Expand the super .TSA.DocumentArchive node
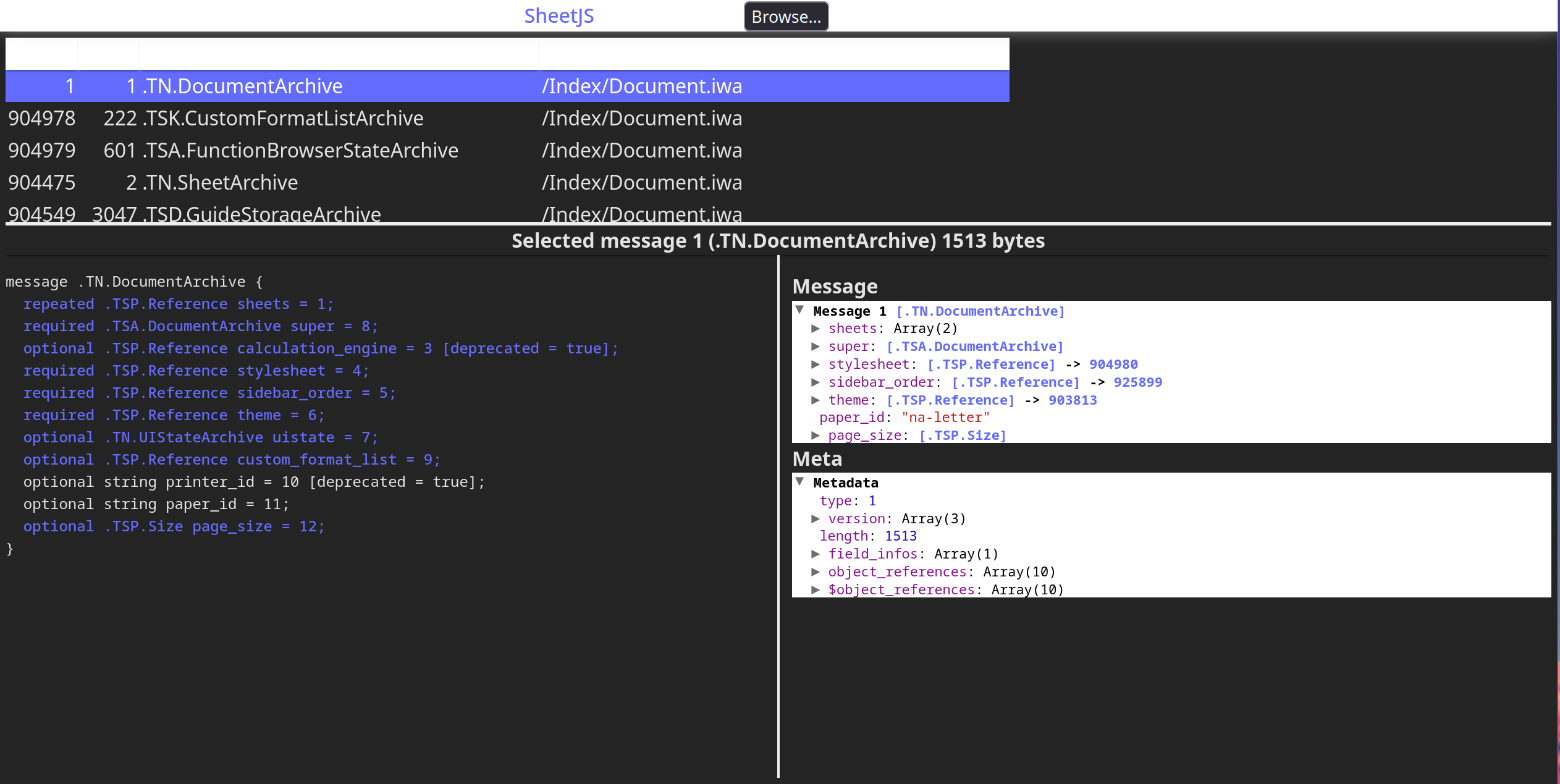The image size is (1560, 784). click(x=816, y=347)
